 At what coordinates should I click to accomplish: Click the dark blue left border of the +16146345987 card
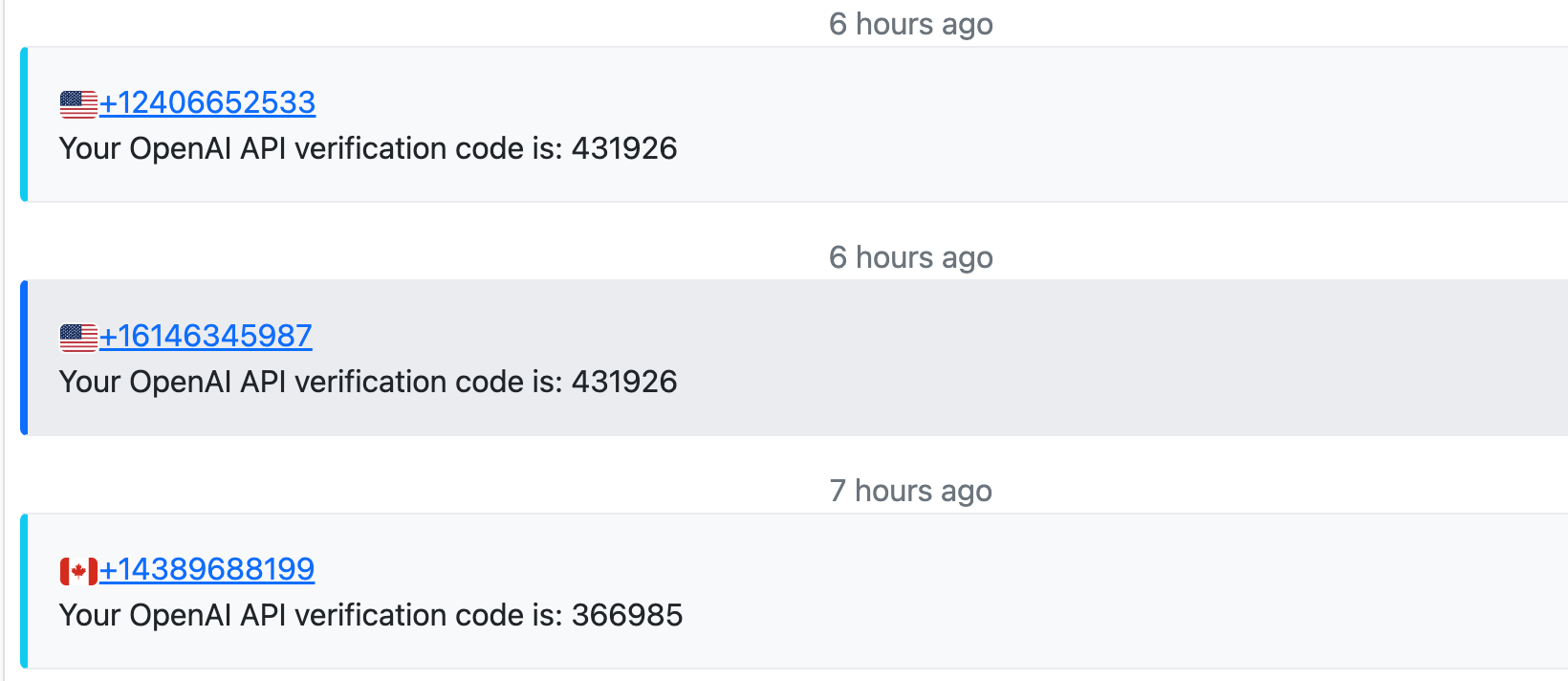click(x=24, y=358)
